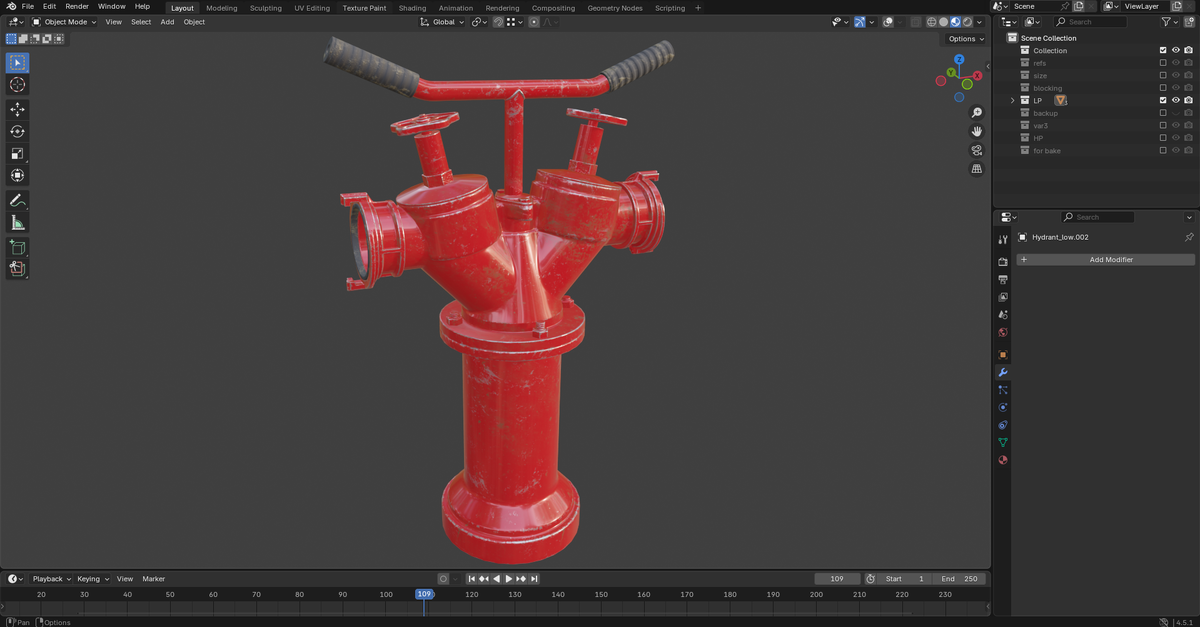Screen dimensions: 1200x627
Task: Enable the checkbox for the blocking collection
Action: click(1163, 88)
